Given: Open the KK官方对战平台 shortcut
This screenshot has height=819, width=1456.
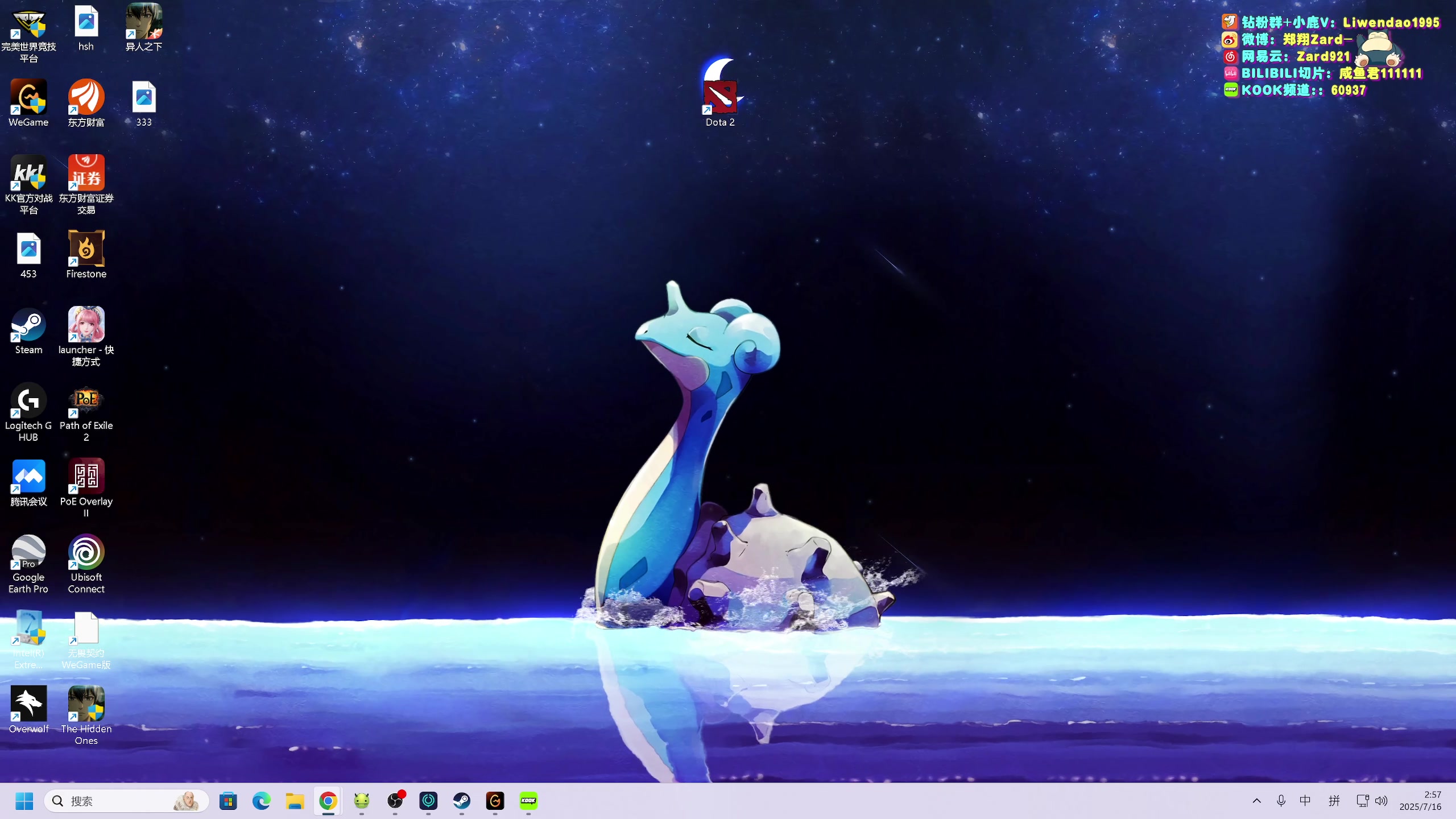Looking at the screenshot, I should click(28, 185).
